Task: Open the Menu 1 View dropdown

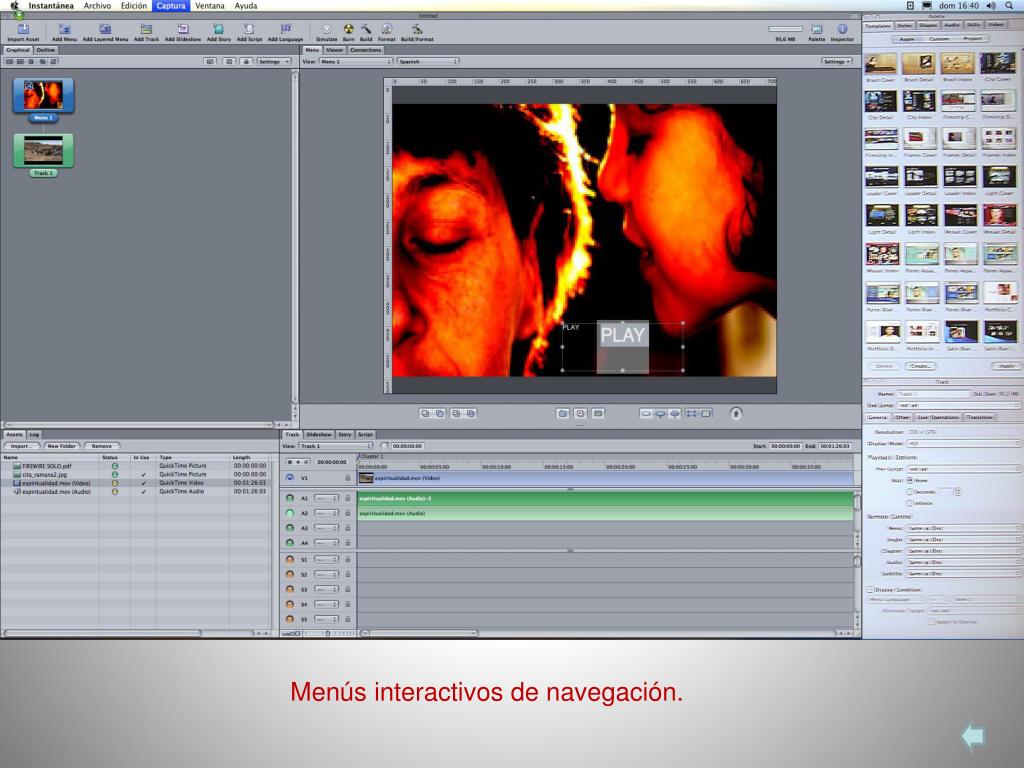Action: (356, 61)
